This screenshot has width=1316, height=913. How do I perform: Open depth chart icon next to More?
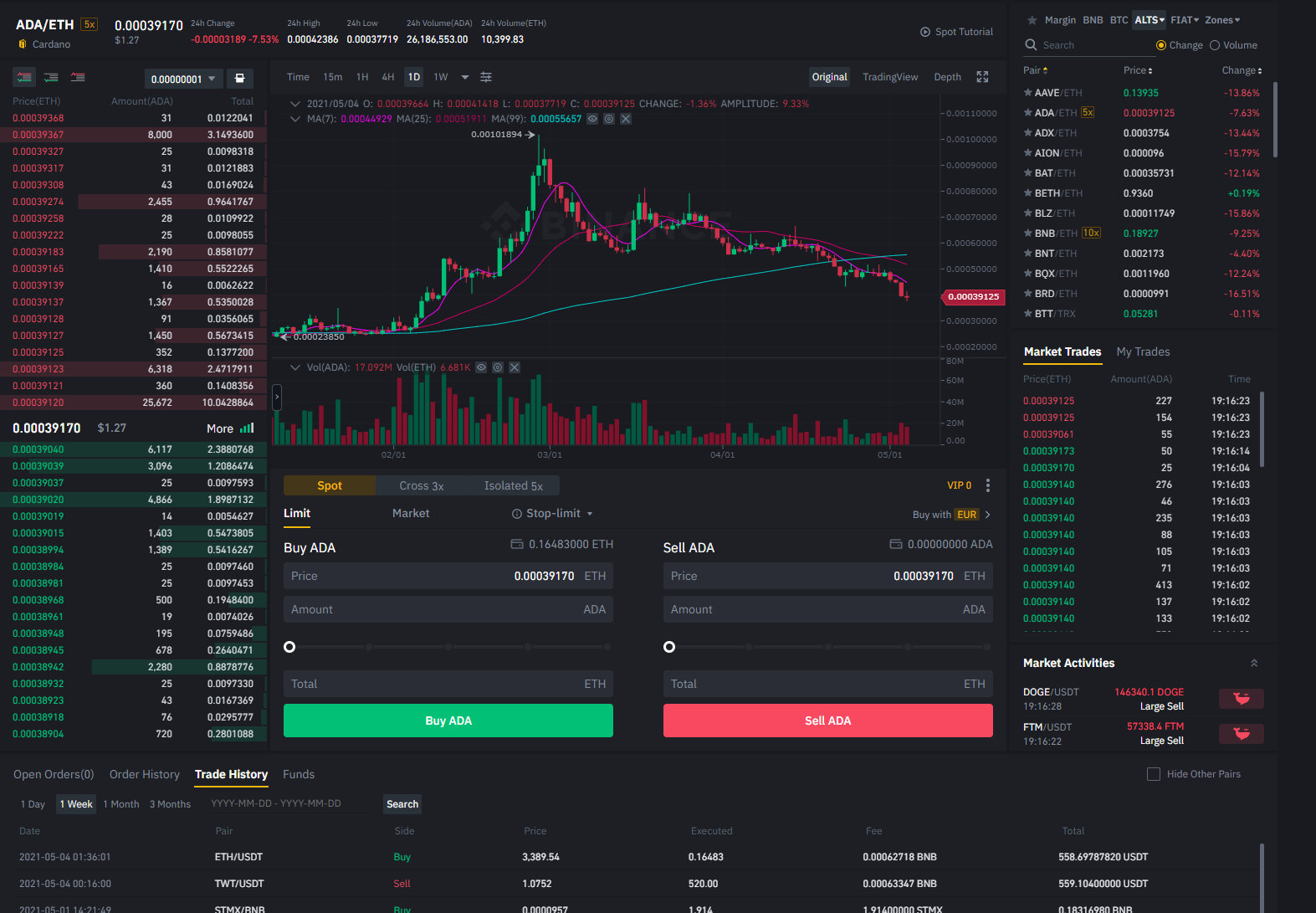pos(247,428)
